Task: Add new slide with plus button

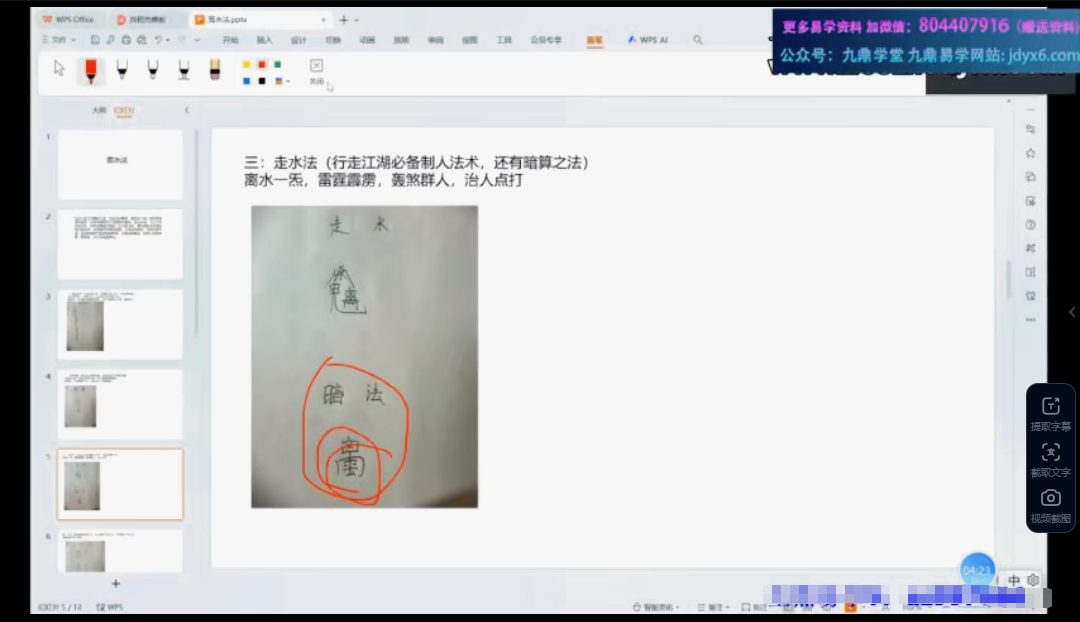Action: tap(115, 583)
